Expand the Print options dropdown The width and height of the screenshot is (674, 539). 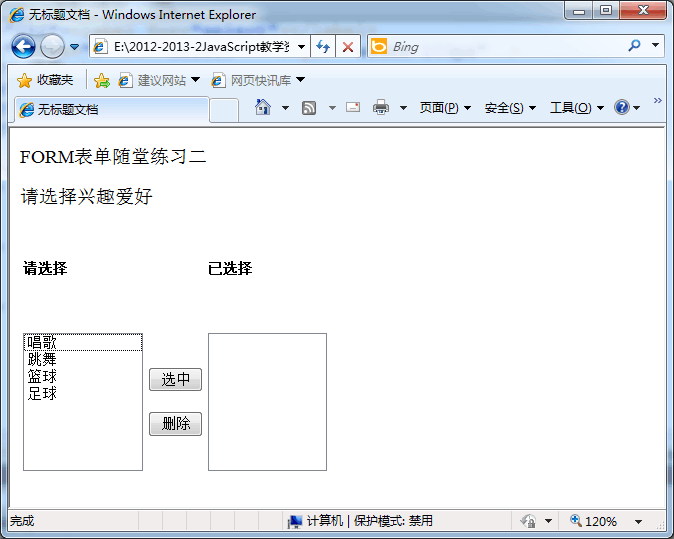click(403, 108)
